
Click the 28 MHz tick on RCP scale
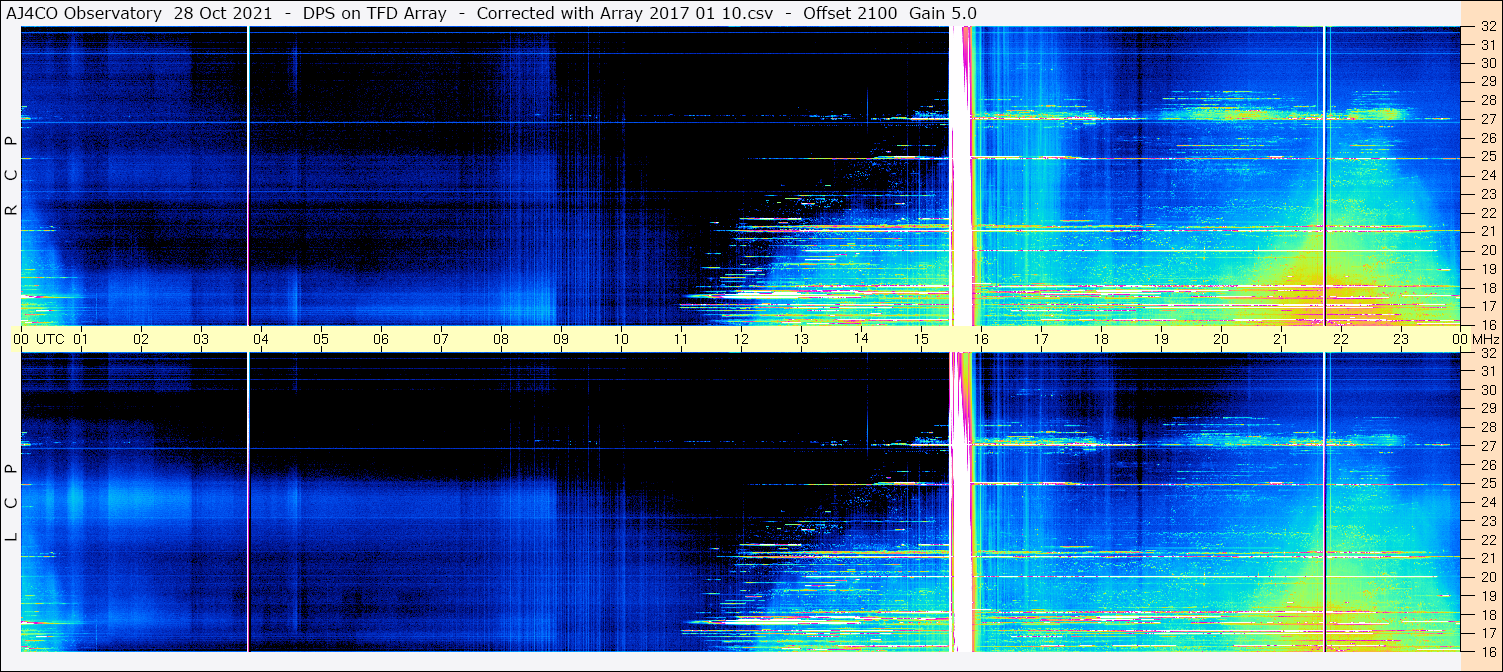1488,101
